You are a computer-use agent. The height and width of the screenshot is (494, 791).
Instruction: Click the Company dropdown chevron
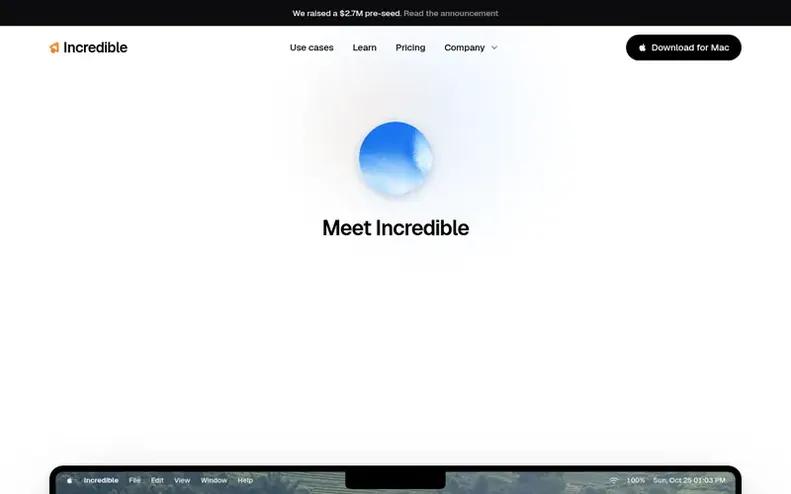pyautogui.click(x=494, y=47)
